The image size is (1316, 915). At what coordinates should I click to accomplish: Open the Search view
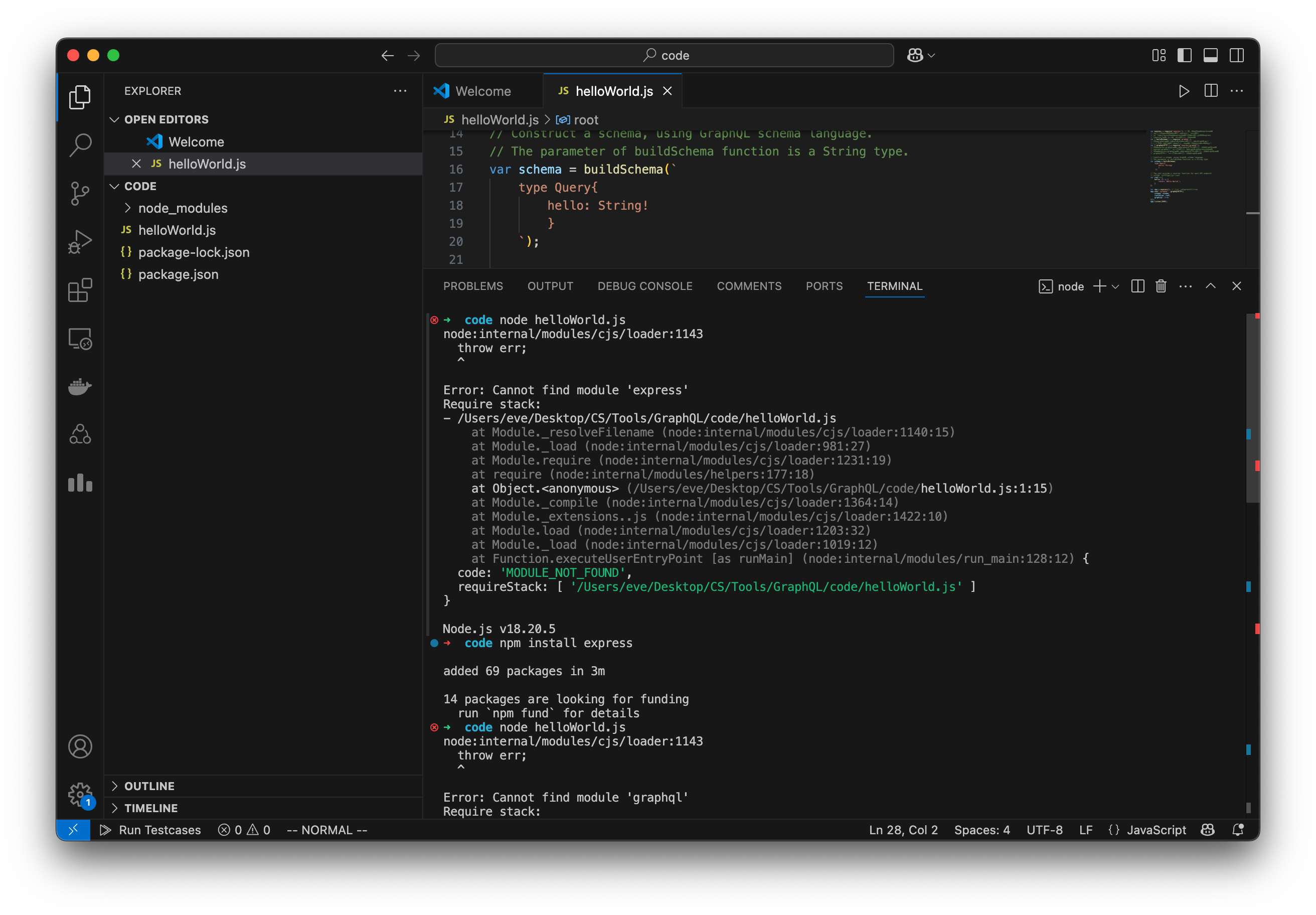80,145
